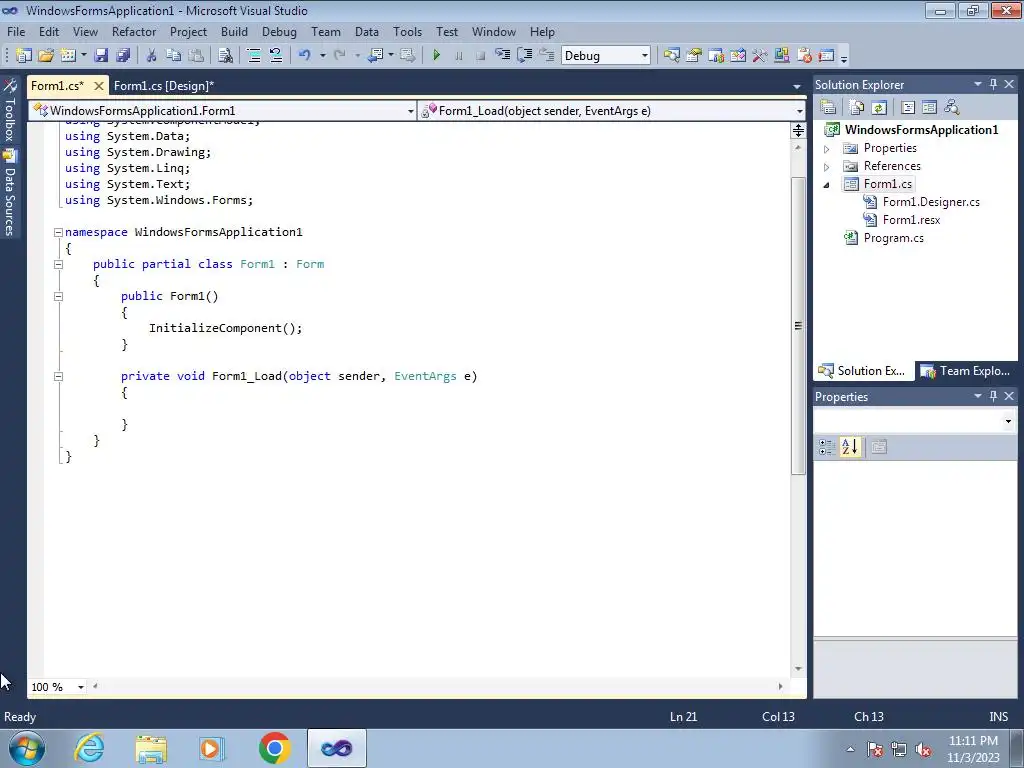The width and height of the screenshot is (1024, 768).
Task: Click the Step Into icon
Action: tap(502, 56)
